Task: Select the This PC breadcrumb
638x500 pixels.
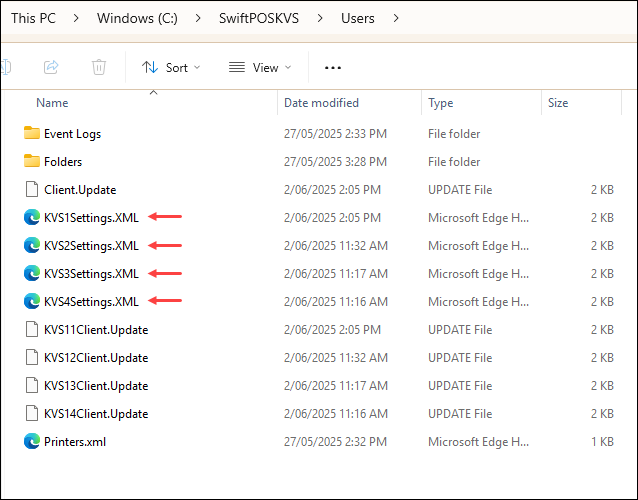Action: [x=33, y=18]
